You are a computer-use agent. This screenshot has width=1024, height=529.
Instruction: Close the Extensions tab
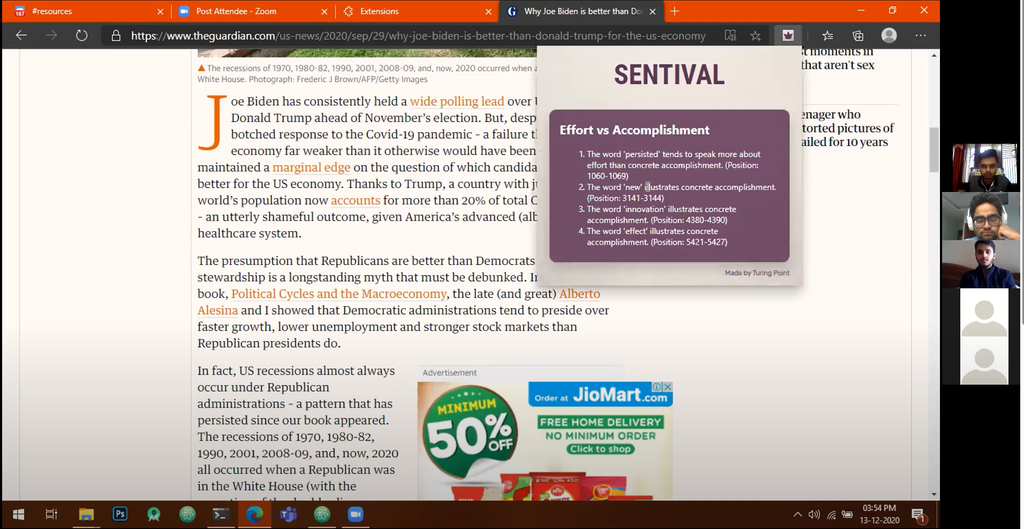point(488,12)
